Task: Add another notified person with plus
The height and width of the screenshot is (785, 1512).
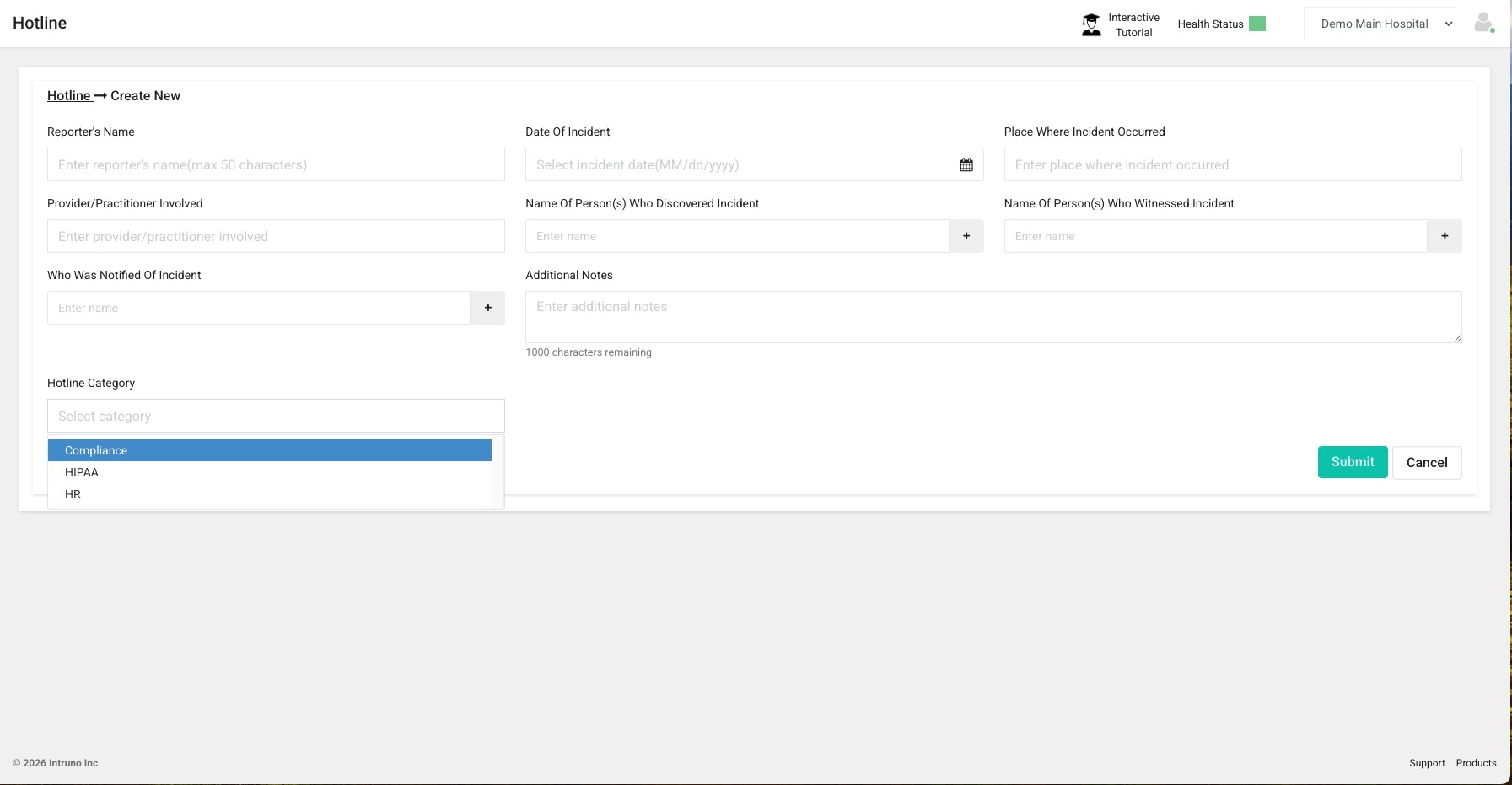Action: [x=487, y=308]
